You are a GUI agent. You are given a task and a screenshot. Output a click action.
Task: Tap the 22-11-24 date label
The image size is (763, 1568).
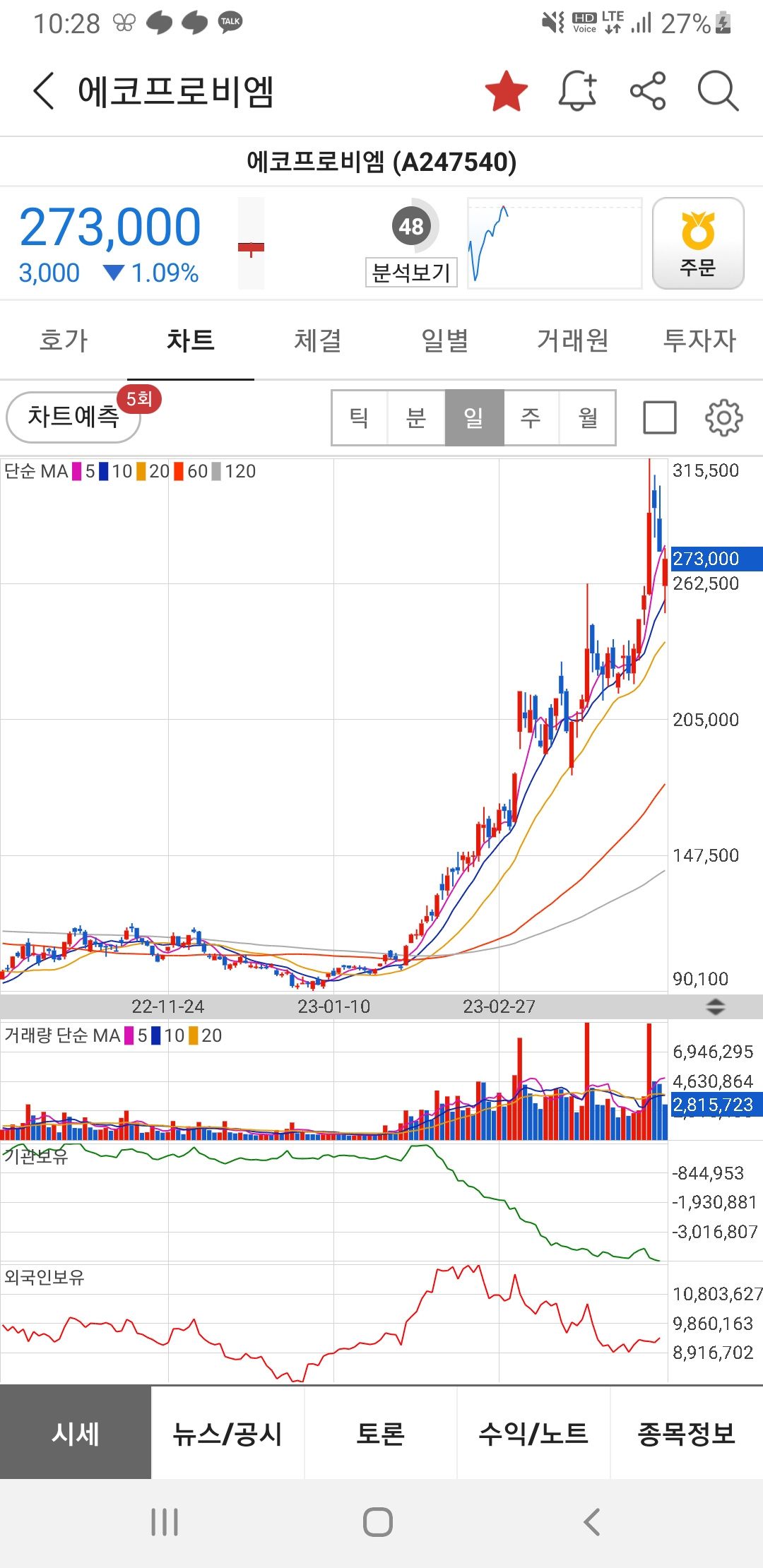(168, 1006)
